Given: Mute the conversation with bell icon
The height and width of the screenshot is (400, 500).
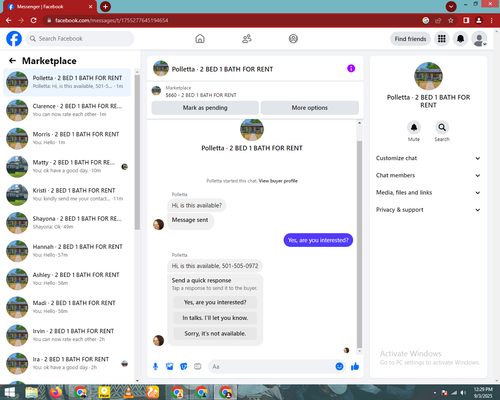Looking at the screenshot, I should (414, 127).
